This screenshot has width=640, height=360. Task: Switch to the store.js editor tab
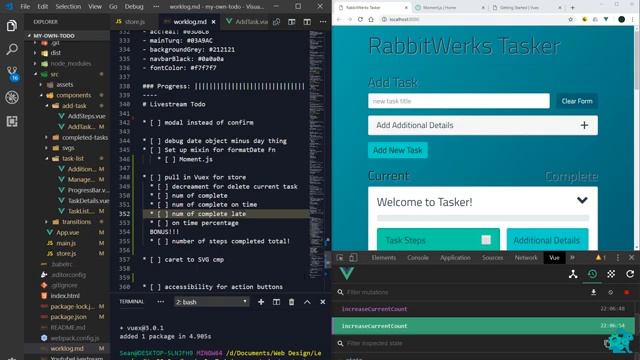135,22
